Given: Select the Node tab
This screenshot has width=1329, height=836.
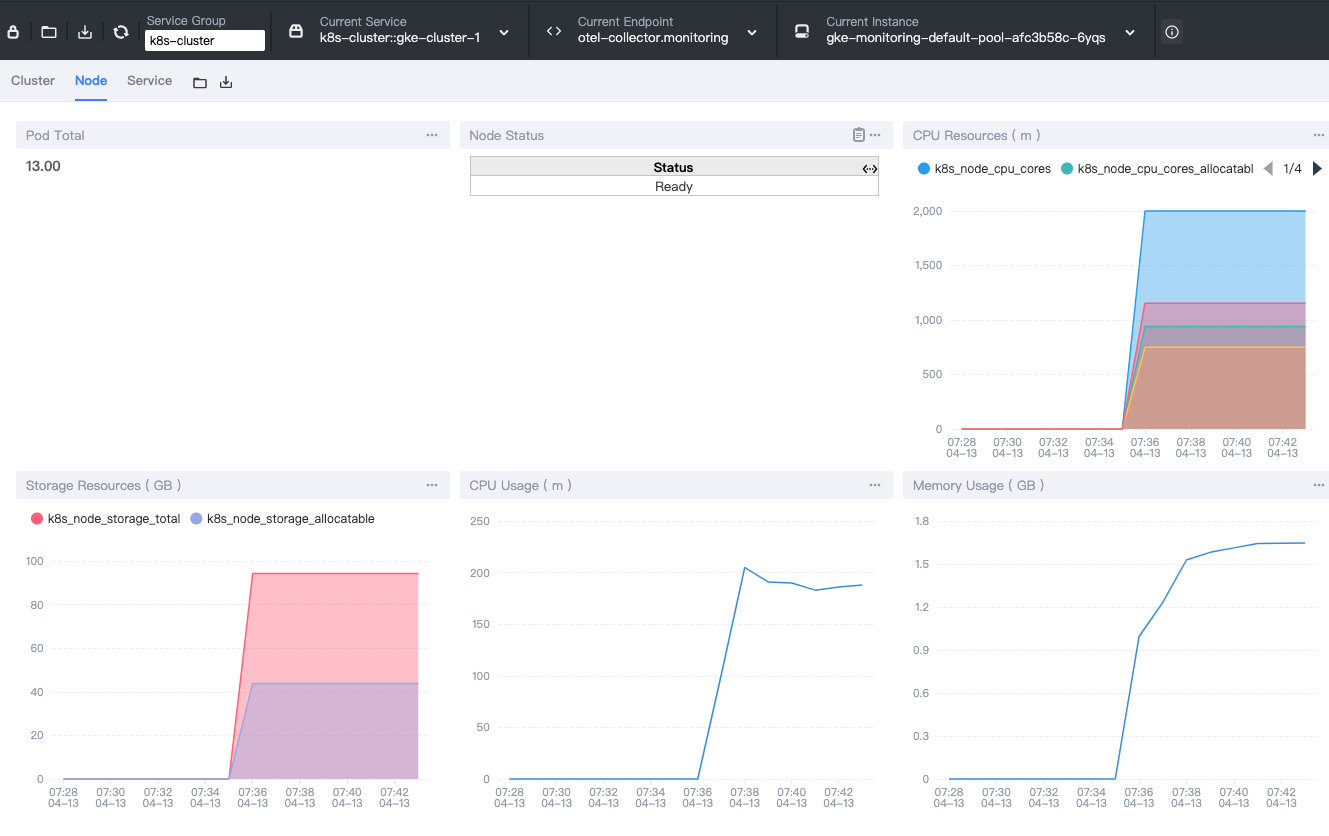Looking at the screenshot, I should (x=91, y=81).
